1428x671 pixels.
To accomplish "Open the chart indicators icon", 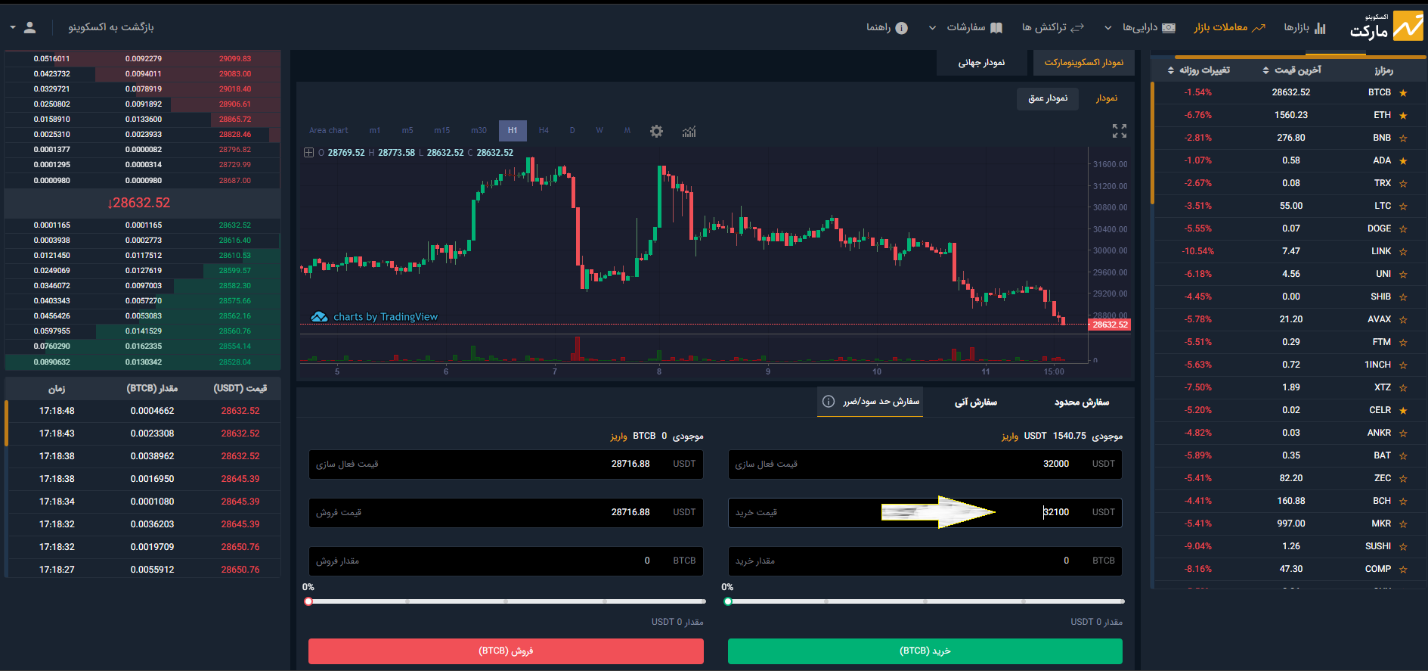I will [689, 131].
